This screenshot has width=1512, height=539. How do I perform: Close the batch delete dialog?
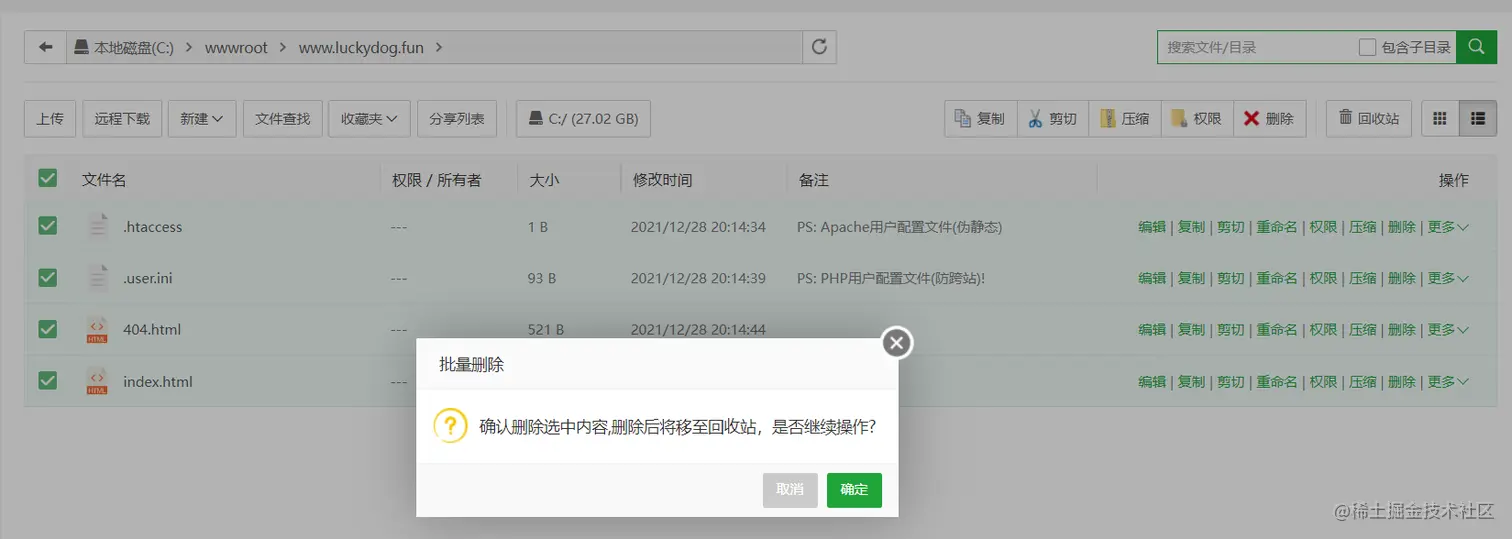click(x=897, y=343)
